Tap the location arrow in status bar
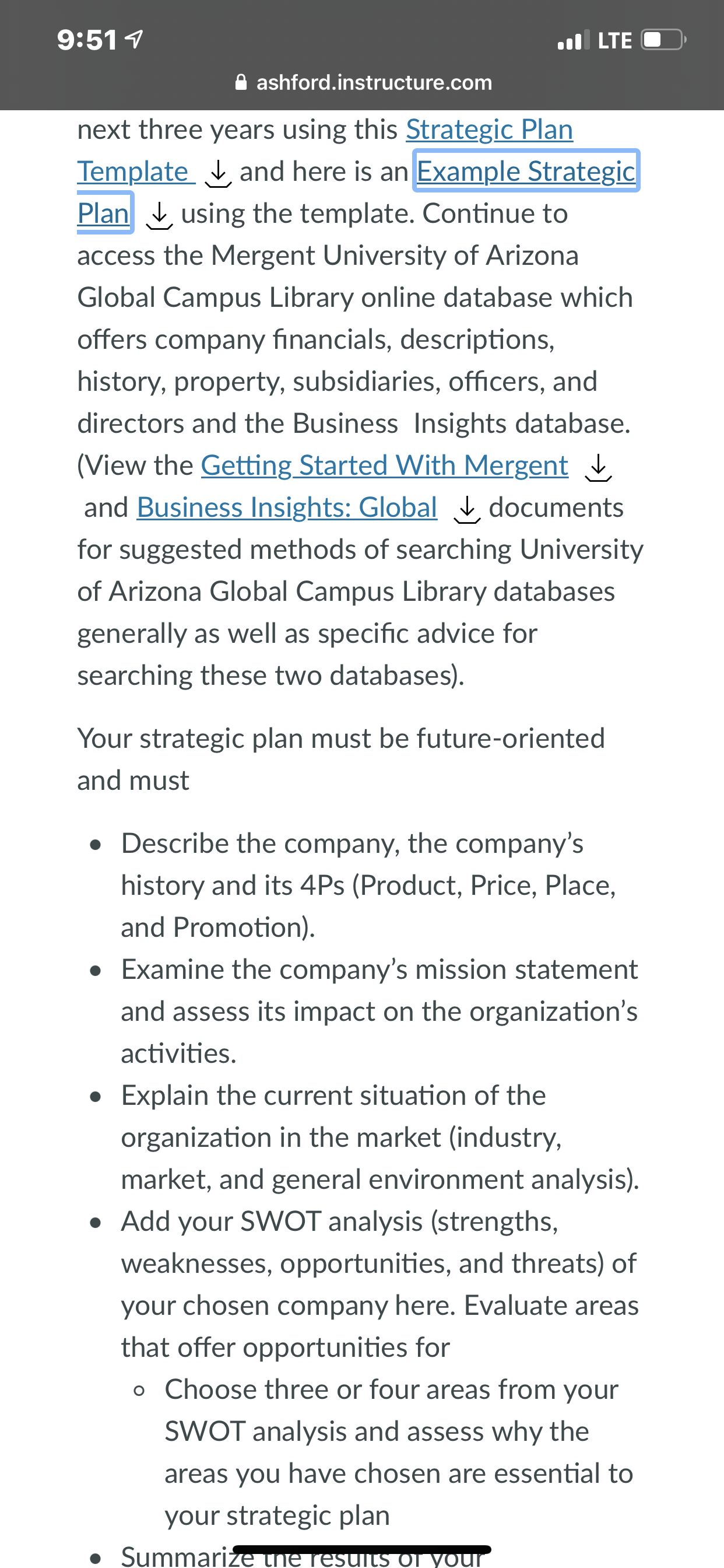This screenshot has height=1568, width=724. [x=134, y=40]
